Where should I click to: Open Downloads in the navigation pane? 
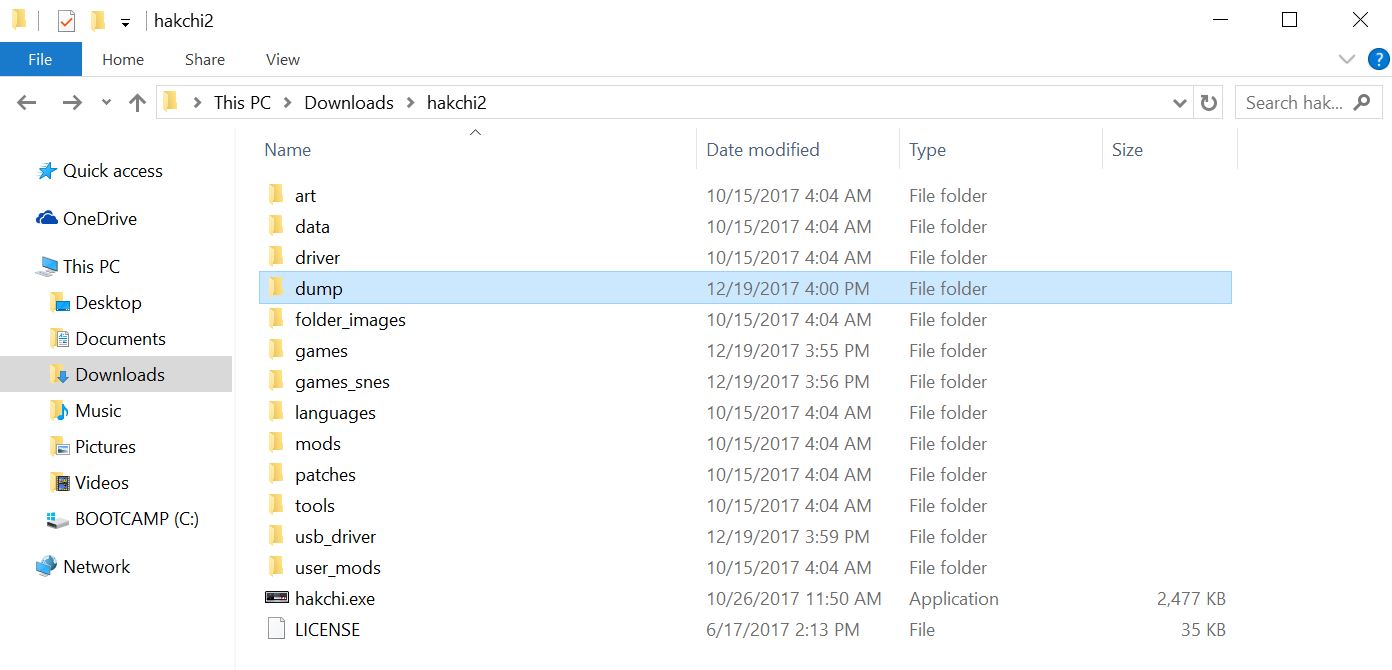tap(120, 375)
